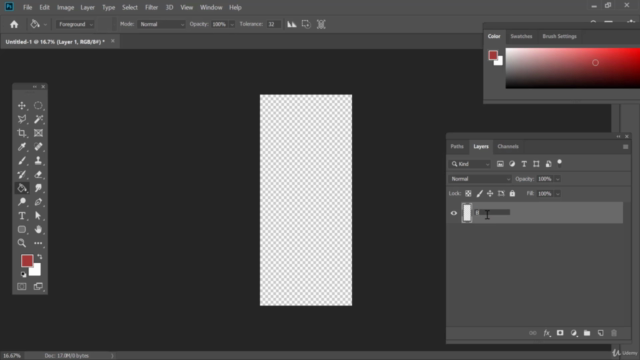Open the layer blend mode Normal dropdown
640x360 pixels.
(x=480, y=179)
